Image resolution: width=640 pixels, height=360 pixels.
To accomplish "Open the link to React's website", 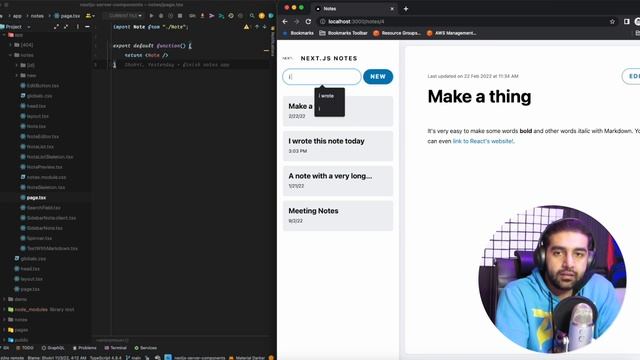I will pos(483,141).
